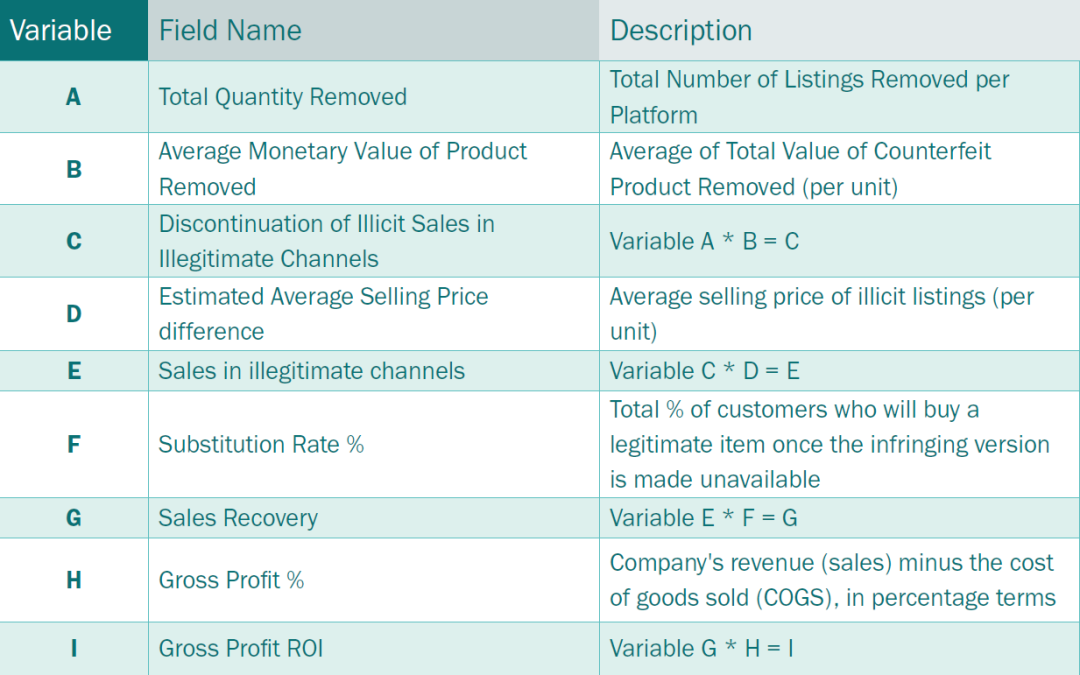
Task: Click Discontinuation of Illicit Sales field name
Action: point(373,241)
